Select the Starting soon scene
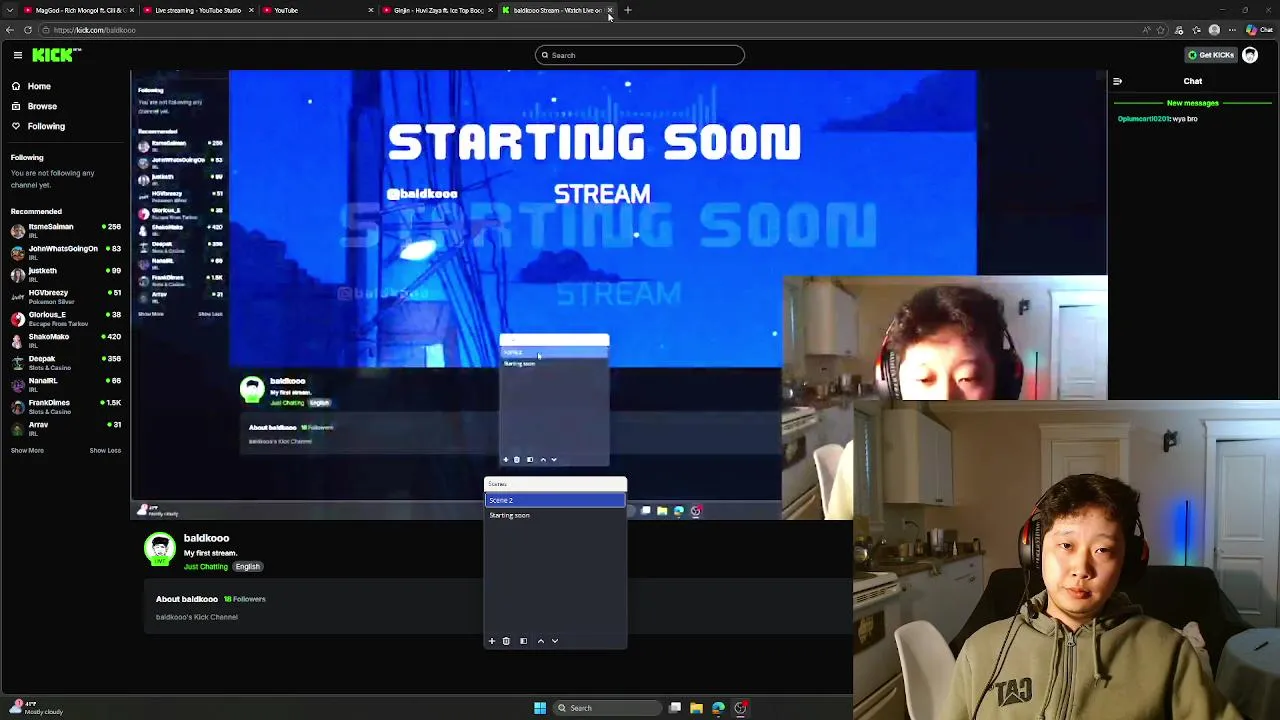Viewport: 1280px width, 720px height. click(555, 515)
